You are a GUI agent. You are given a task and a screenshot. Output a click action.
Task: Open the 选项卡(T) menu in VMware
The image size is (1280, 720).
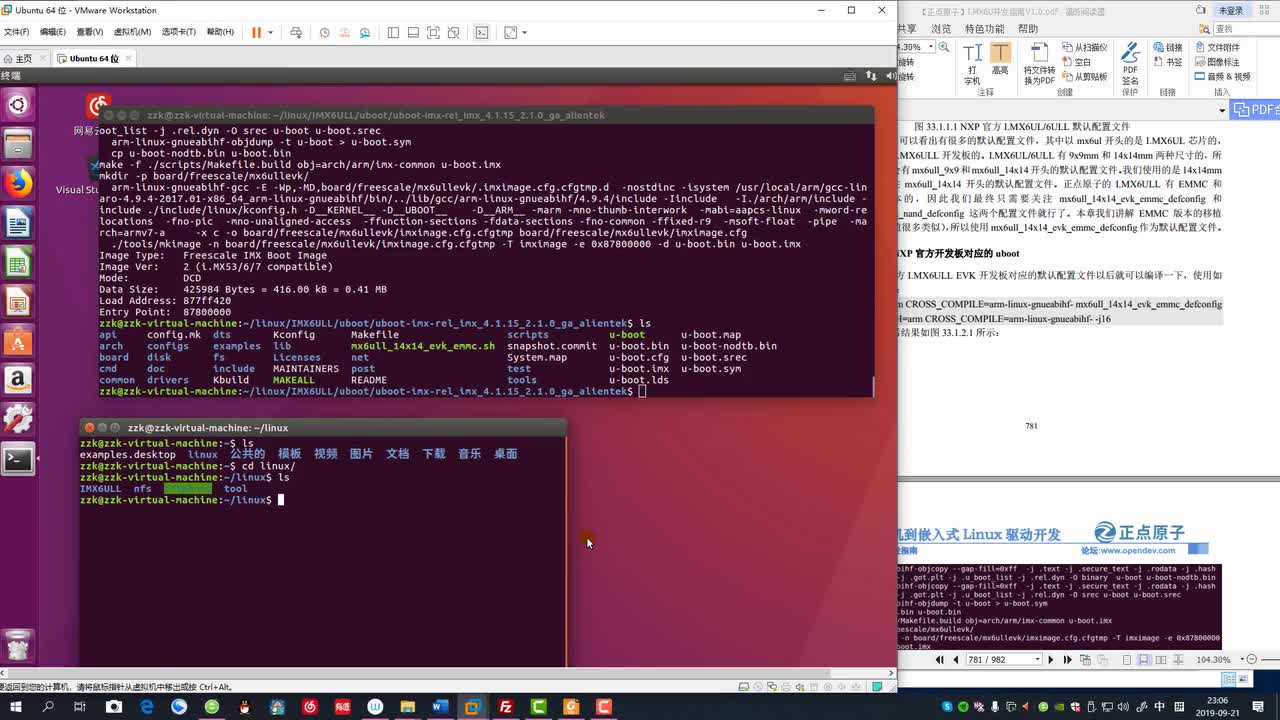[179, 32]
